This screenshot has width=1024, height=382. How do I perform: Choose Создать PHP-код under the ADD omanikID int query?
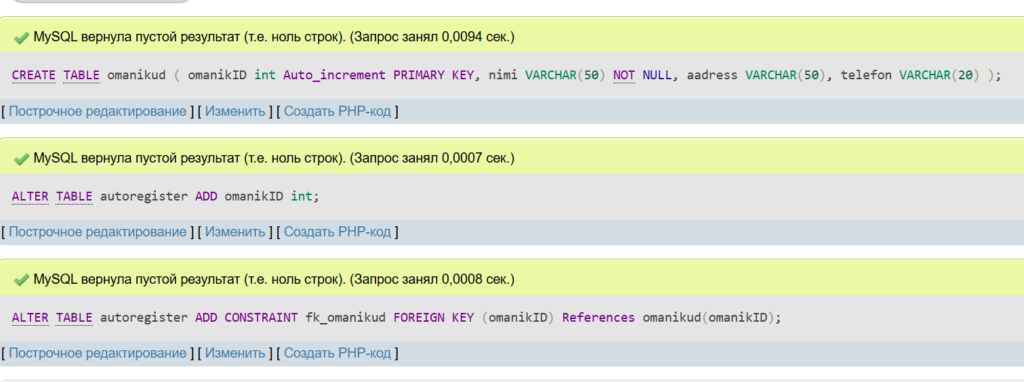(x=337, y=232)
